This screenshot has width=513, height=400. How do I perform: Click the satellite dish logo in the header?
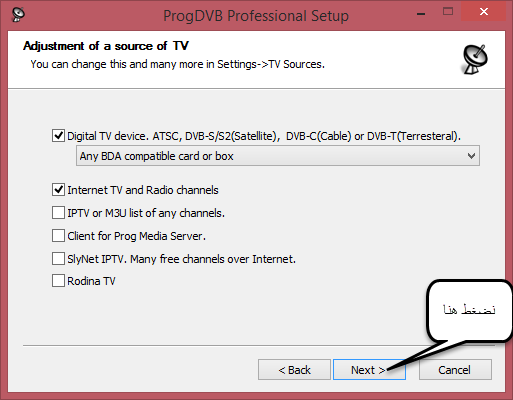475,59
